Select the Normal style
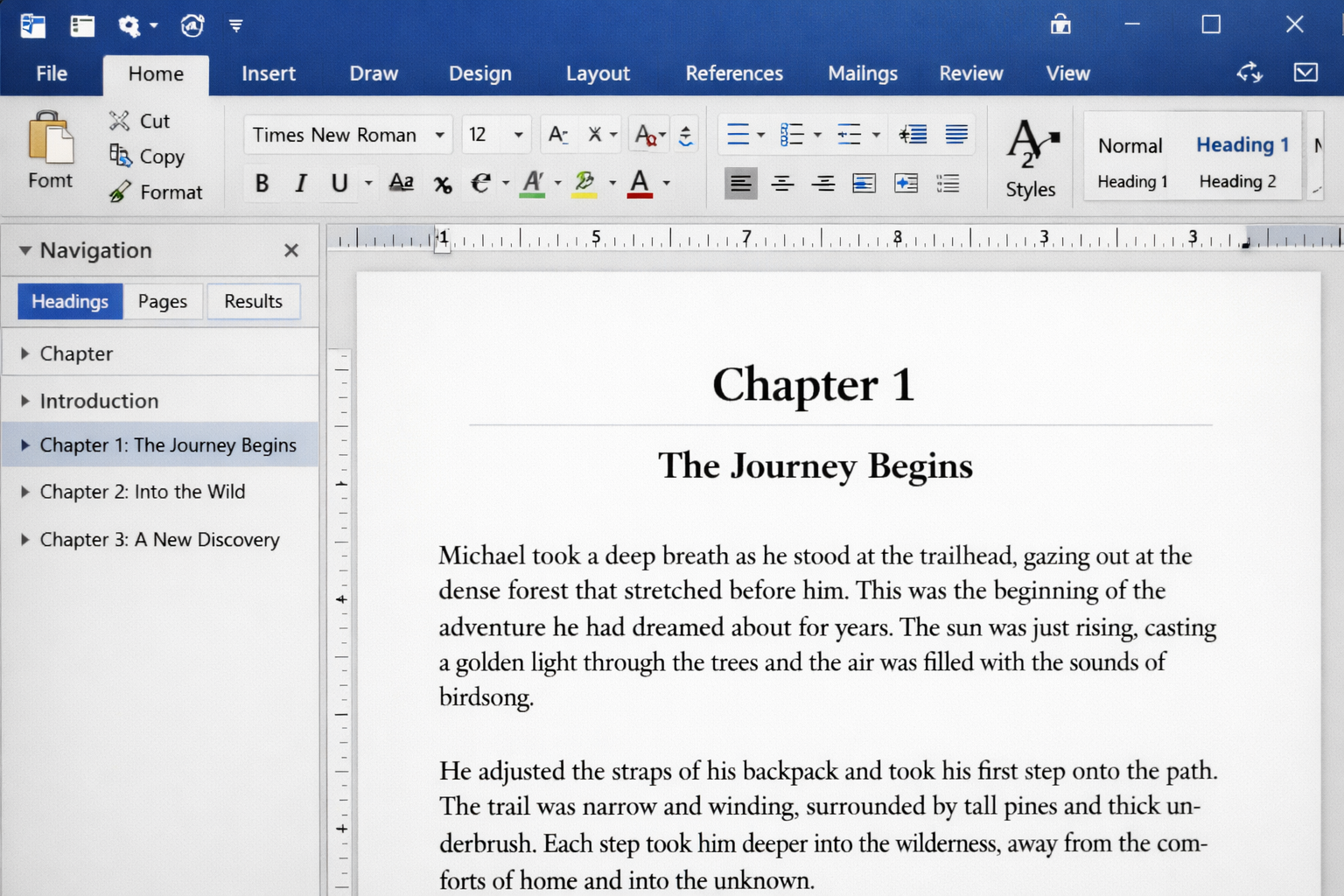The image size is (1344, 896). click(1130, 145)
